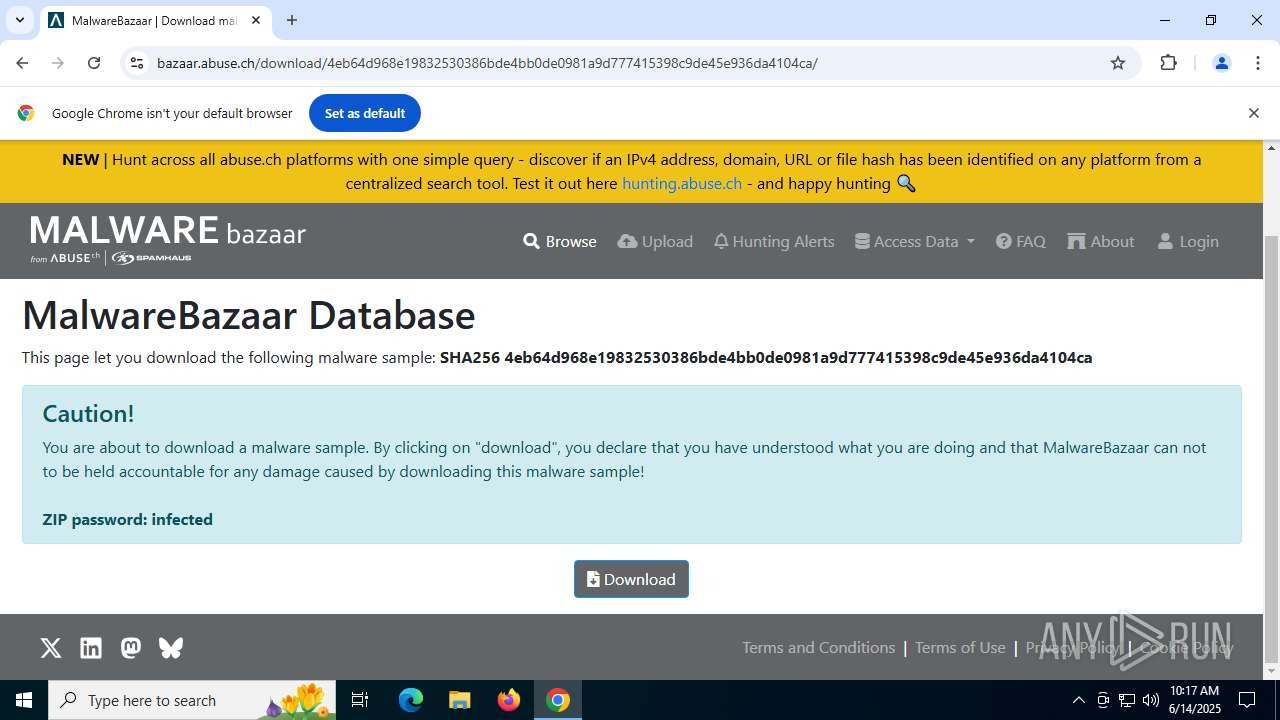Open the FAQ page
This screenshot has width=1280, height=720.
1021,241
